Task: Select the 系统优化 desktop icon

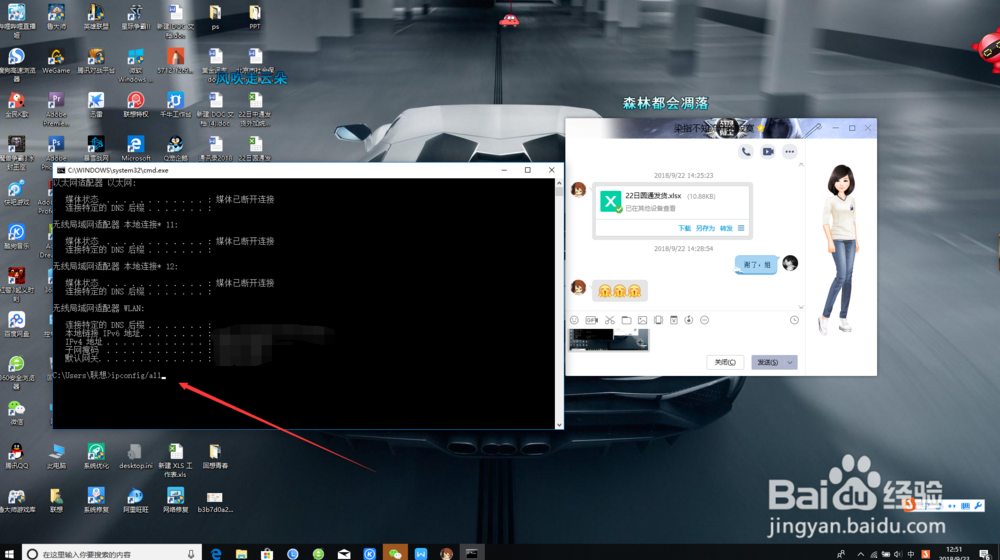Action: click(x=96, y=456)
